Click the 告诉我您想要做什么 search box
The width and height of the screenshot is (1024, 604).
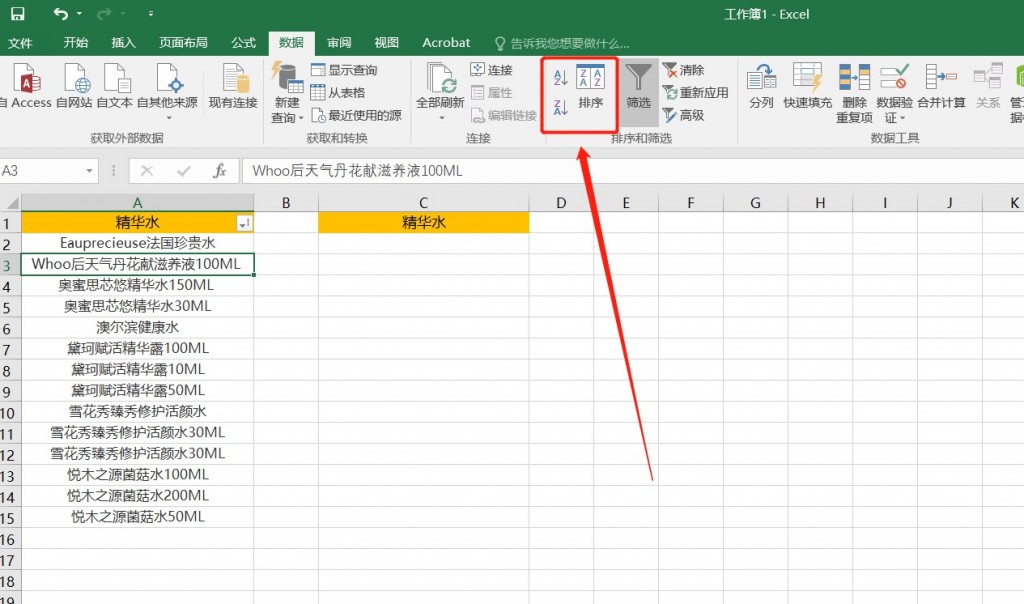[562, 44]
